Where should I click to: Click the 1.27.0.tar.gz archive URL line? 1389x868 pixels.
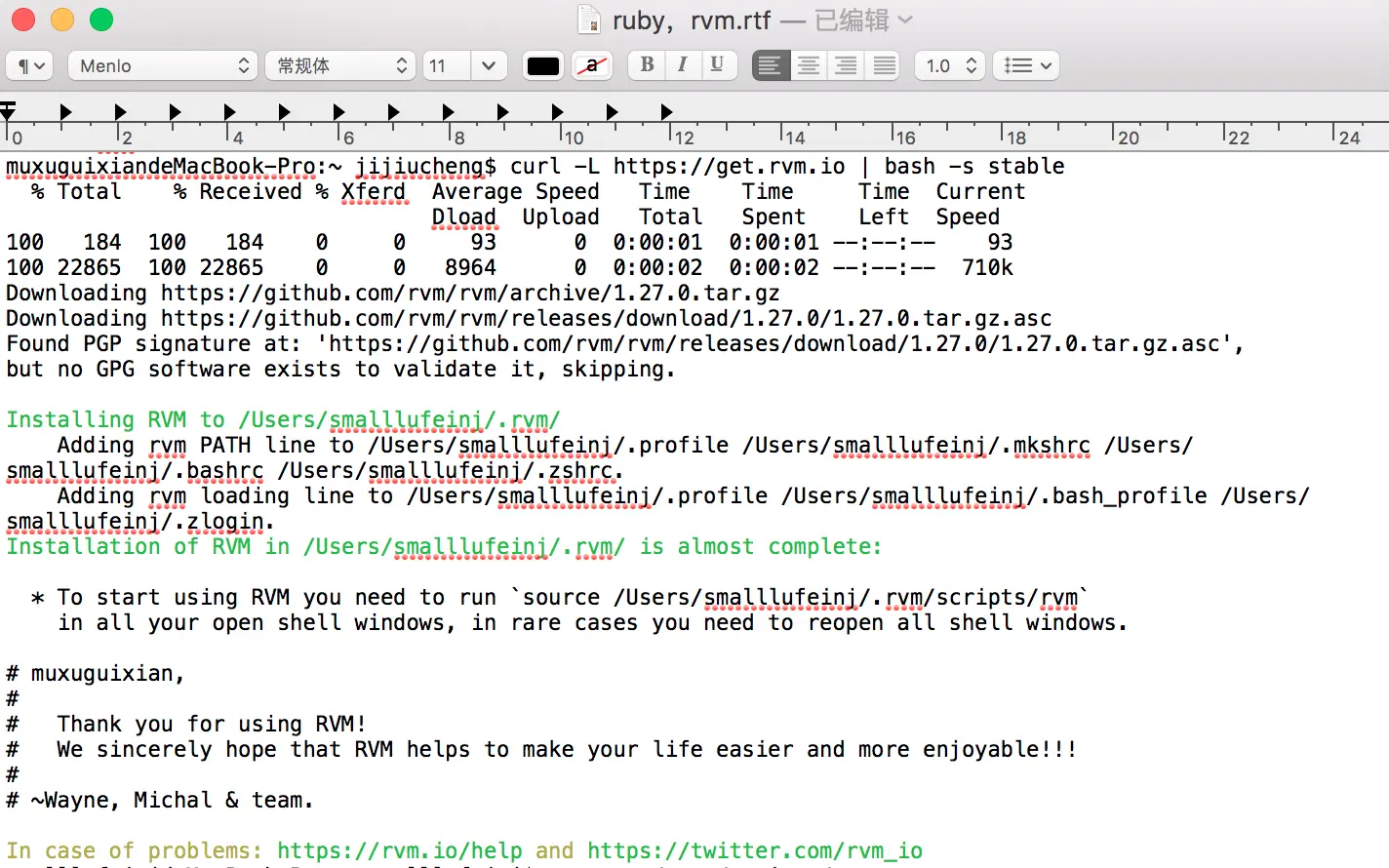[x=393, y=293]
